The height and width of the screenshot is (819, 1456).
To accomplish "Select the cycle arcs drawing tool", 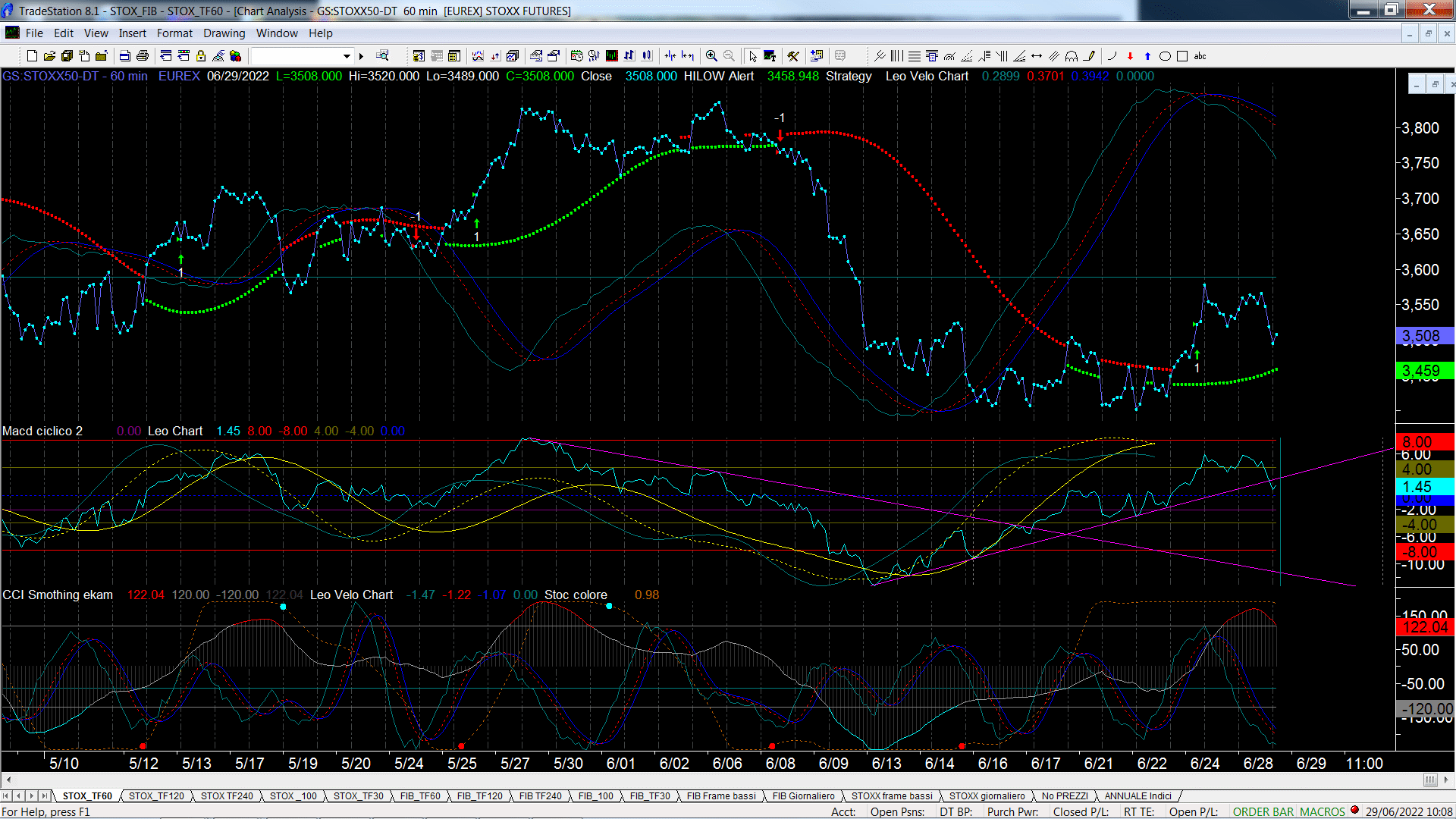I will point(1072,56).
